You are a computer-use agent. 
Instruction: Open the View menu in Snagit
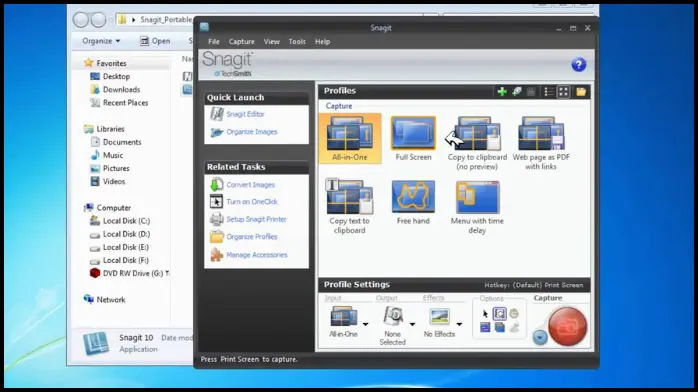[272, 41]
